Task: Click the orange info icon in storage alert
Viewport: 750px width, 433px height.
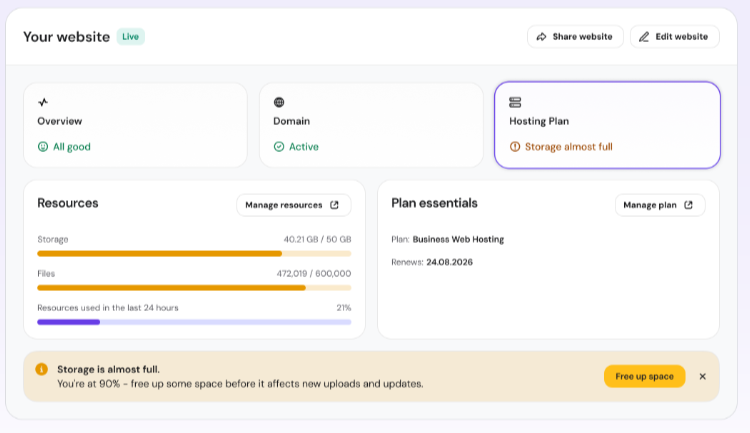Action: pyautogui.click(x=42, y=369)
